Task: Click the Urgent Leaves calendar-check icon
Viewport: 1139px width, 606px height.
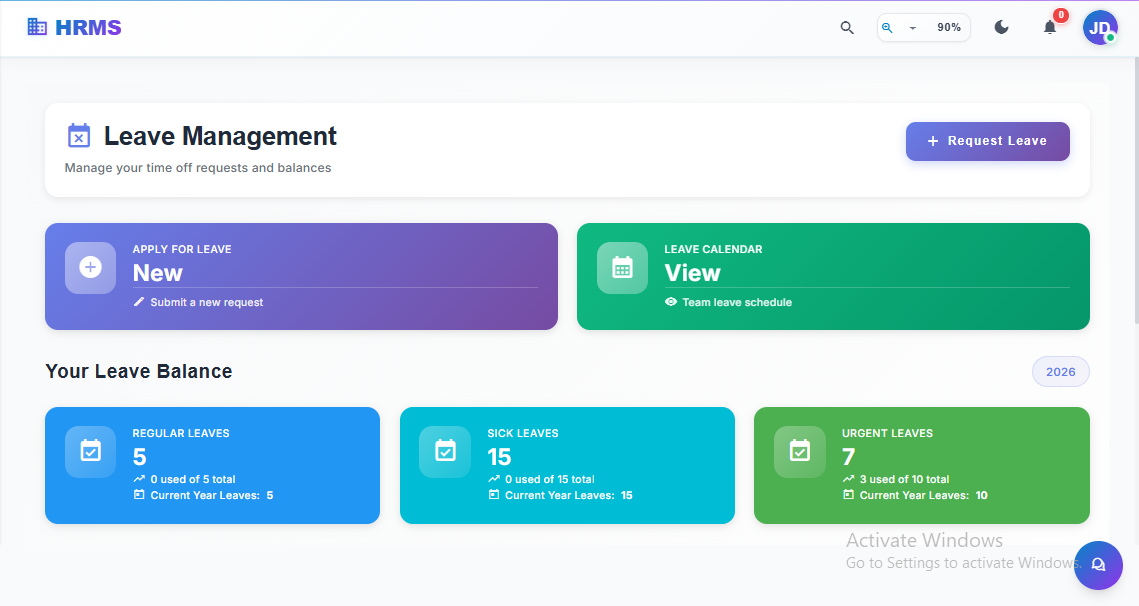Action: pos(800,451)
